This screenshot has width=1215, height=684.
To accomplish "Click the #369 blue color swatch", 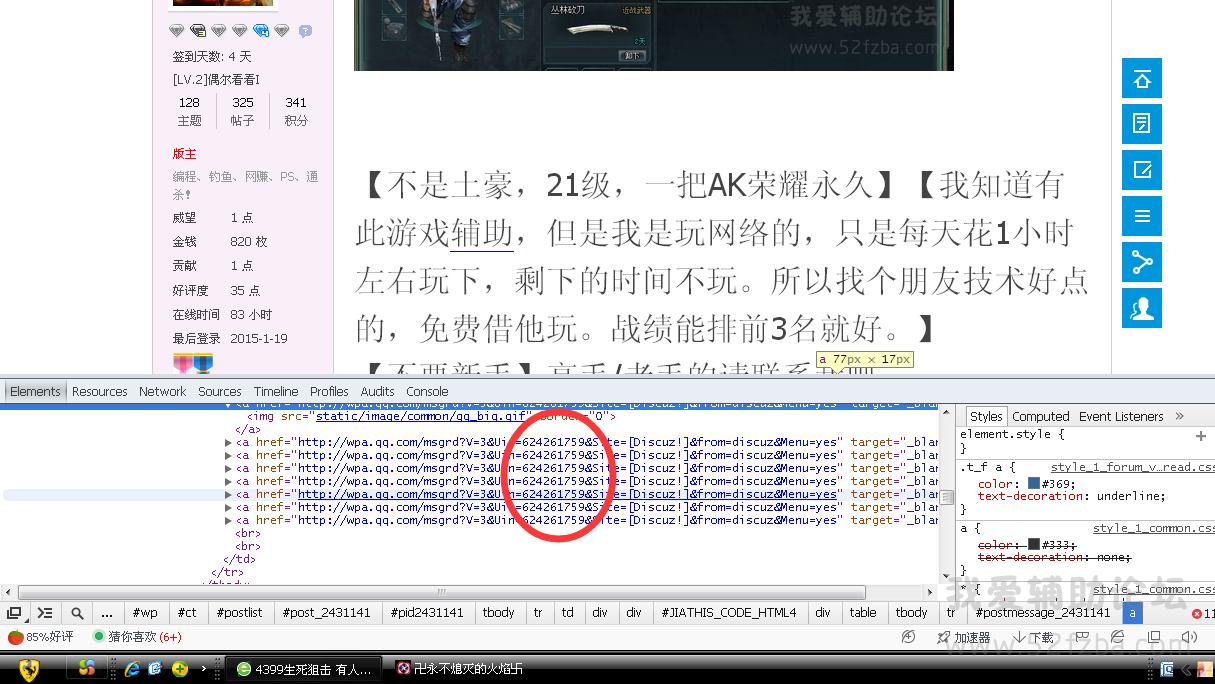I will [x=1034, y=483].
